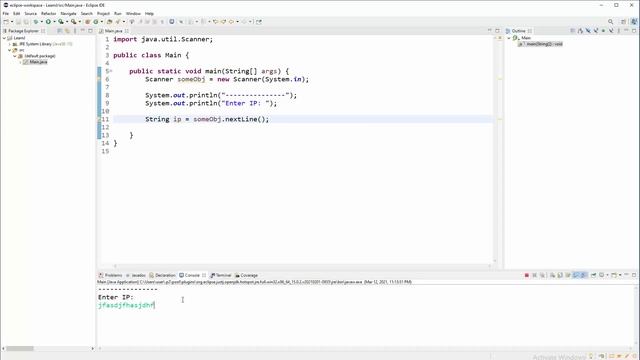Click the import java.util.Scanner line
This screenshot has width=640, height=360.
(163, 39)
